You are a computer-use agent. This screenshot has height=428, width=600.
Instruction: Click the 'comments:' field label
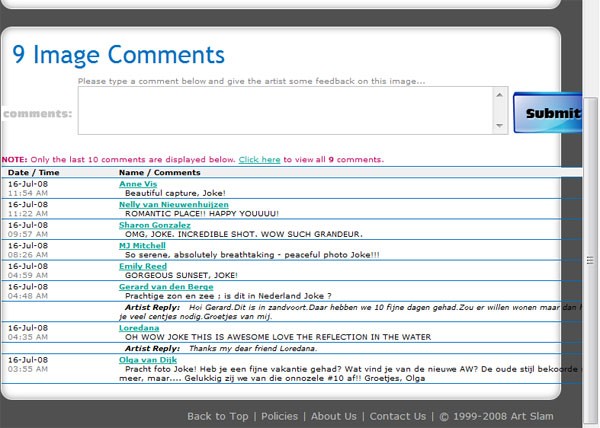coord(38,114)
